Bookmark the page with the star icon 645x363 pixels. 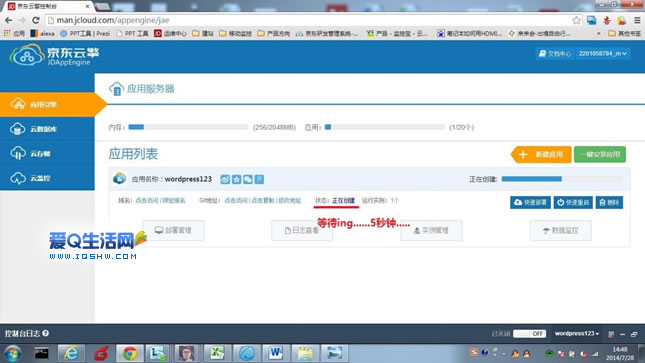[576, 20]
